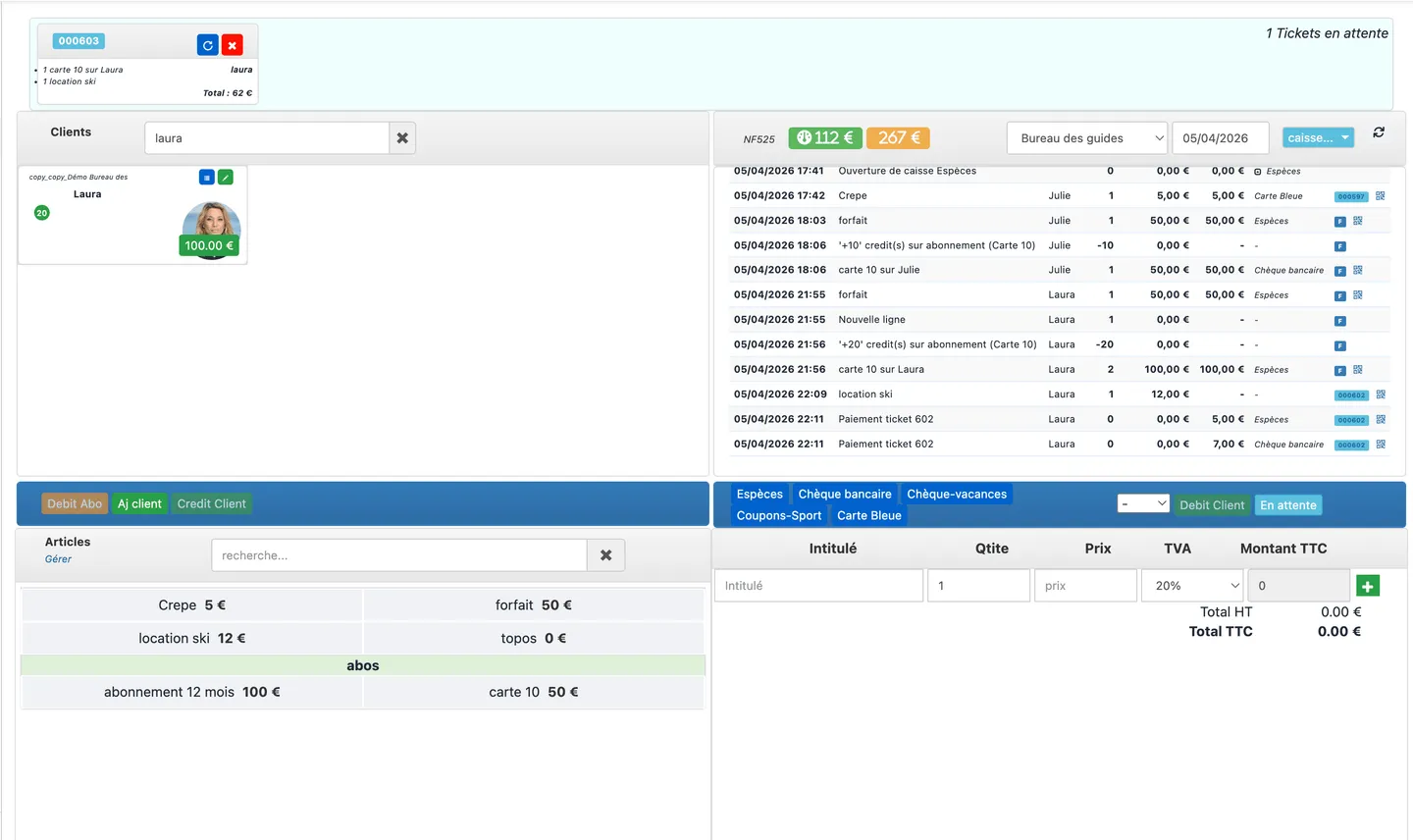Open QR code for the Crepe sale

point(1381,196)
